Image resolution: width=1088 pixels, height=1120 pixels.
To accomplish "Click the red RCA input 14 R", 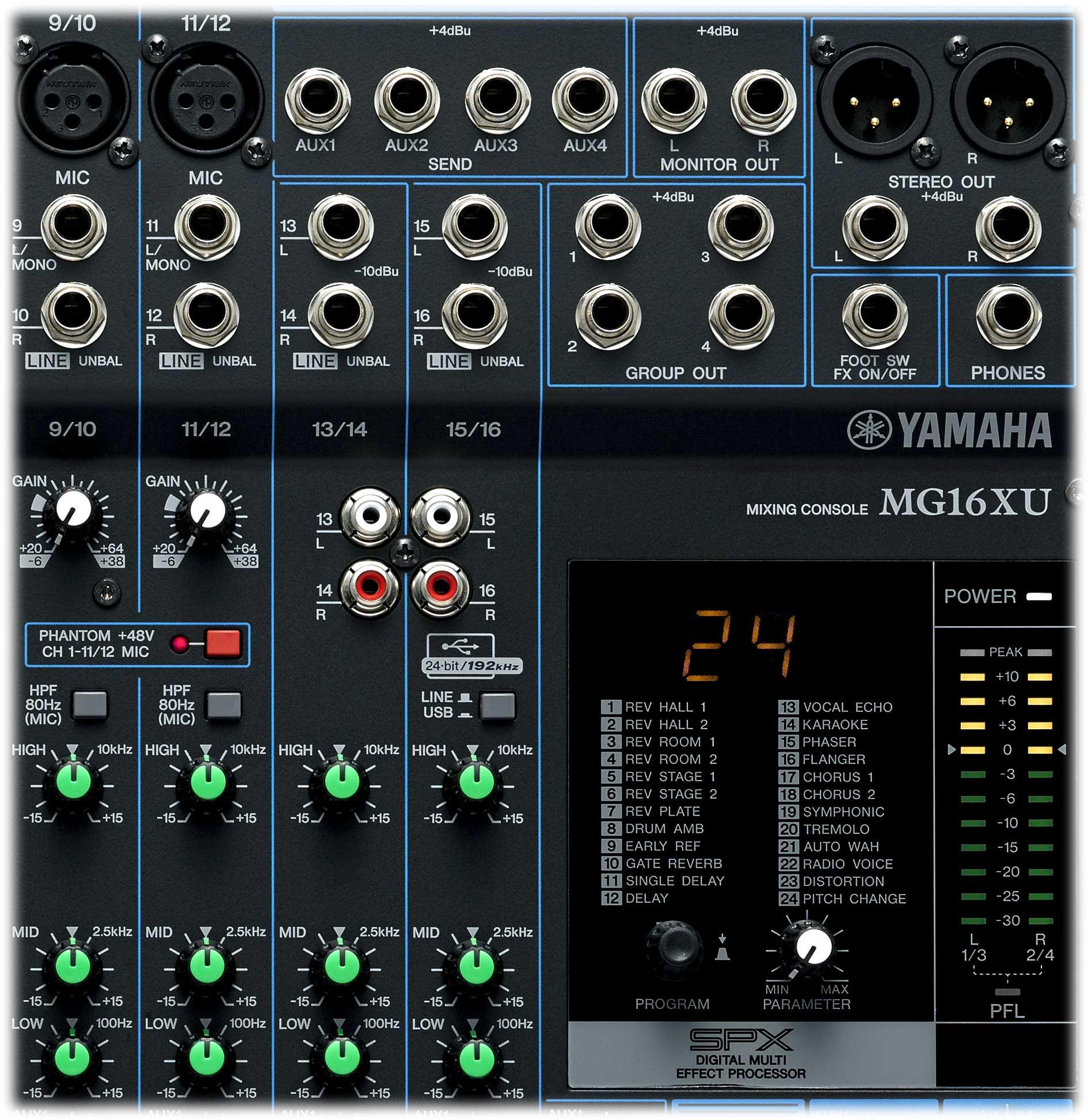I will tap(370, 587).
